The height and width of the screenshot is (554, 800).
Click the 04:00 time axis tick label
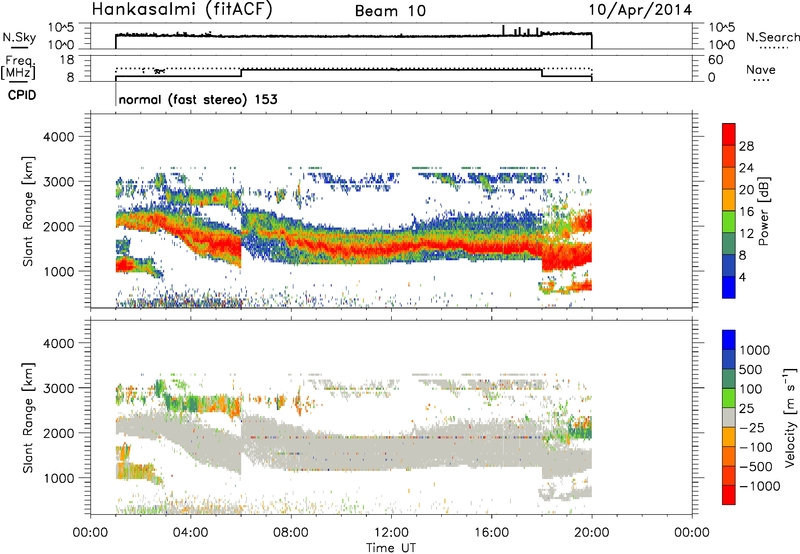tap(191, 533)
